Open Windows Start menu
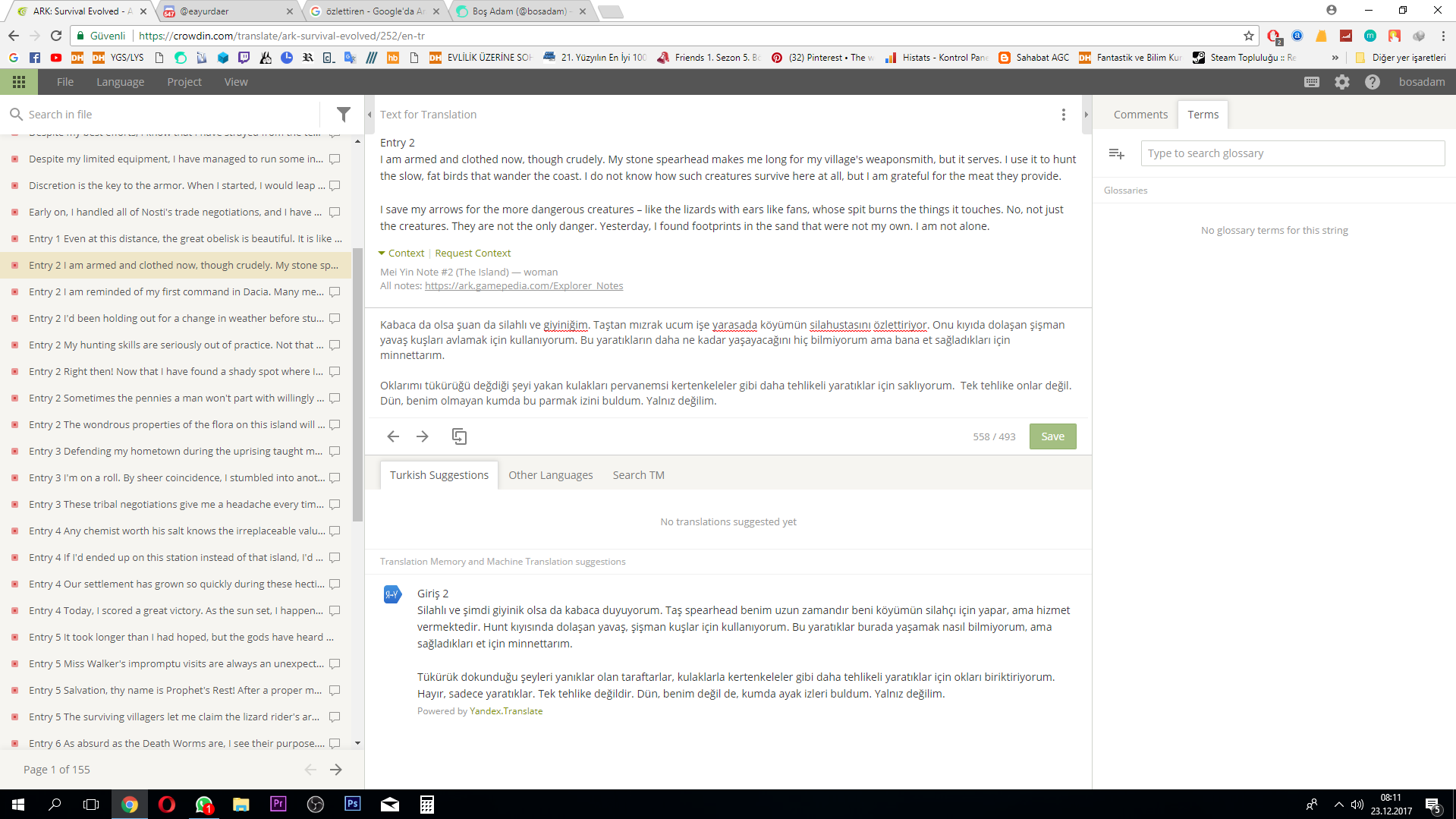 click(18, 805)
